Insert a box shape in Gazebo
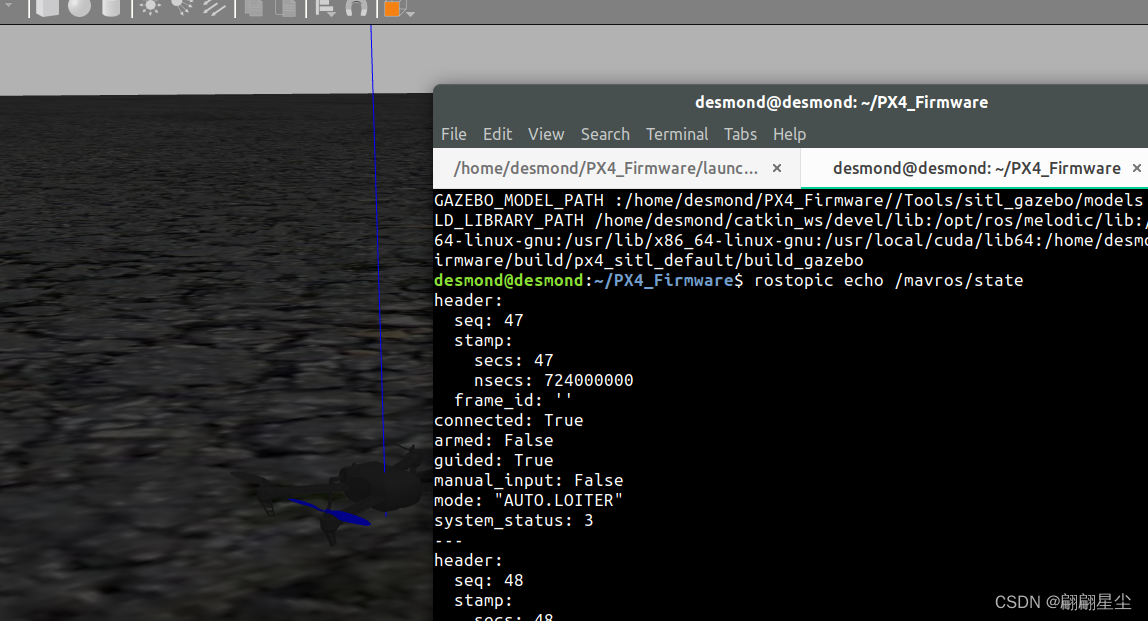Viewport: 1148px width, 621px height. coord(47,8)
